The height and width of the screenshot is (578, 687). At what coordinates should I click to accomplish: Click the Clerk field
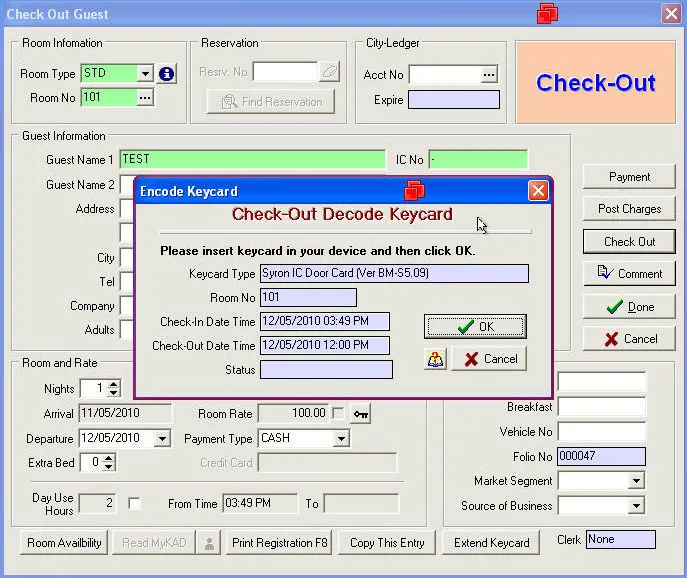(621, 539)
